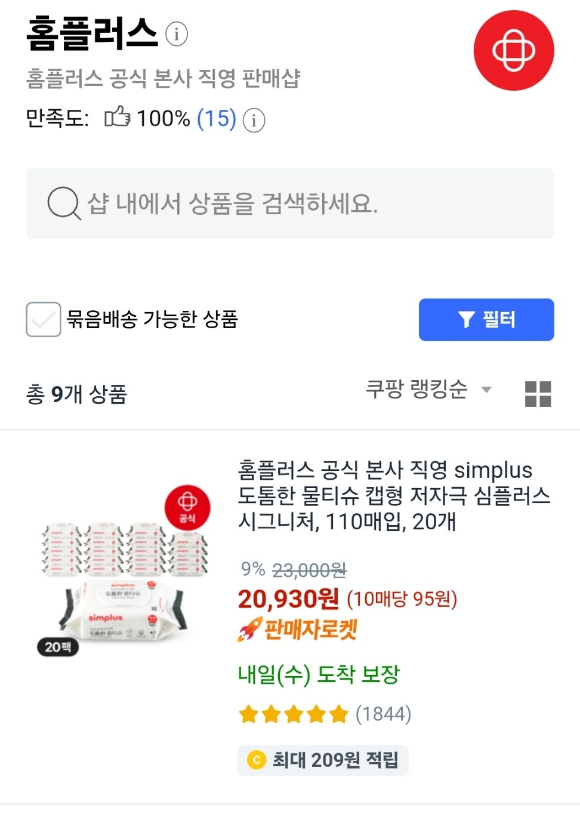Switch to grid view layout icon

538,394
